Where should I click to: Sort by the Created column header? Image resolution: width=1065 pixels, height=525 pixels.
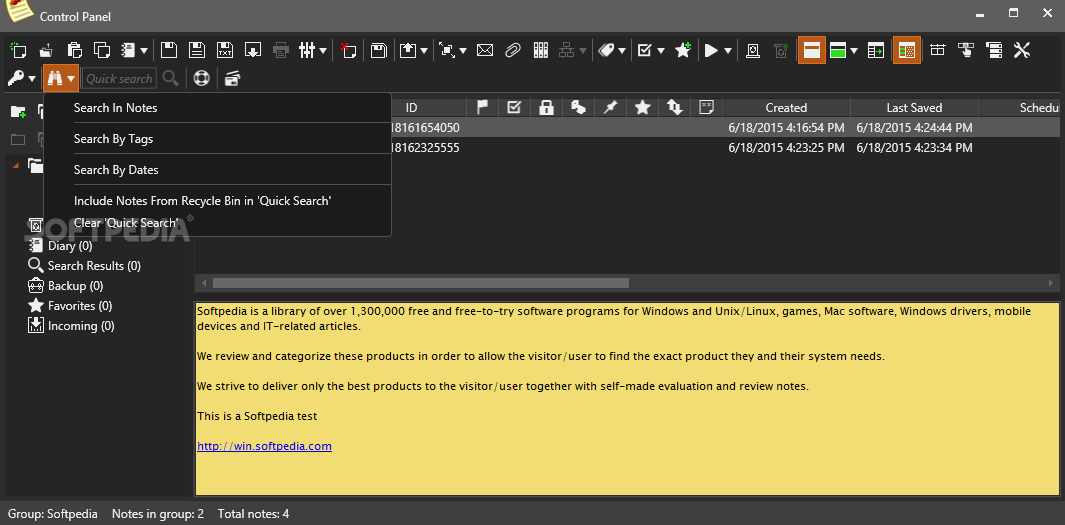click(x=786, y=107)
